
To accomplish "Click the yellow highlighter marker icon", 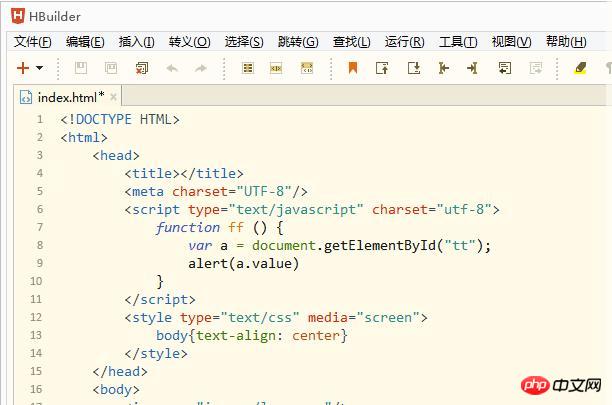I will [580, 68].
